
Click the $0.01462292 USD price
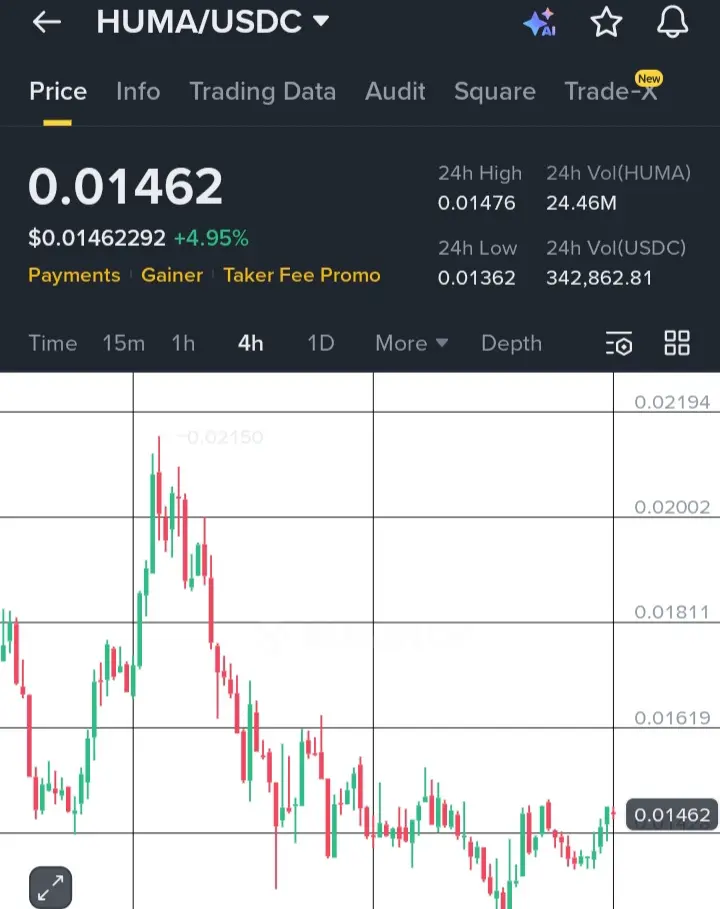pyautogui.click(x=97, y=238)
